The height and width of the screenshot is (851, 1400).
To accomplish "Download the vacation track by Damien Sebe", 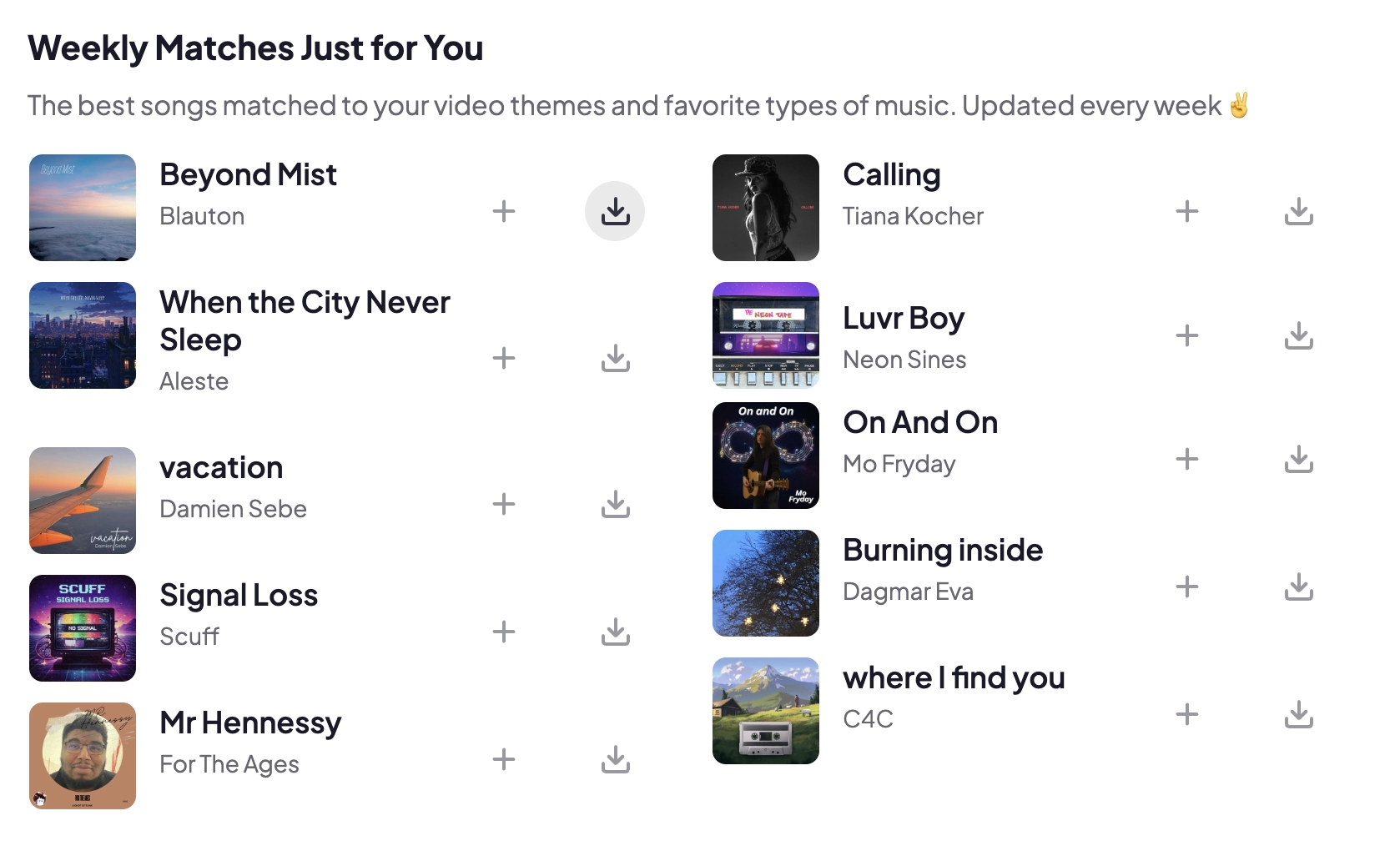I will (x=616, y=504).
